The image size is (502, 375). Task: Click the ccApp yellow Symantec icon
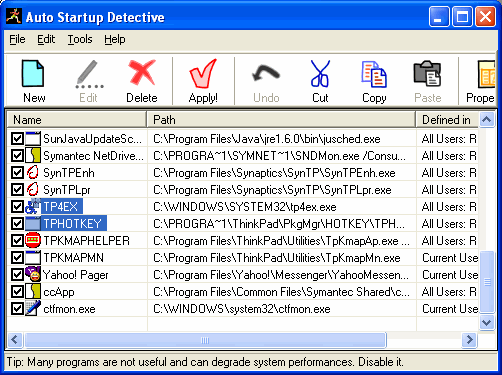point(33,291)
